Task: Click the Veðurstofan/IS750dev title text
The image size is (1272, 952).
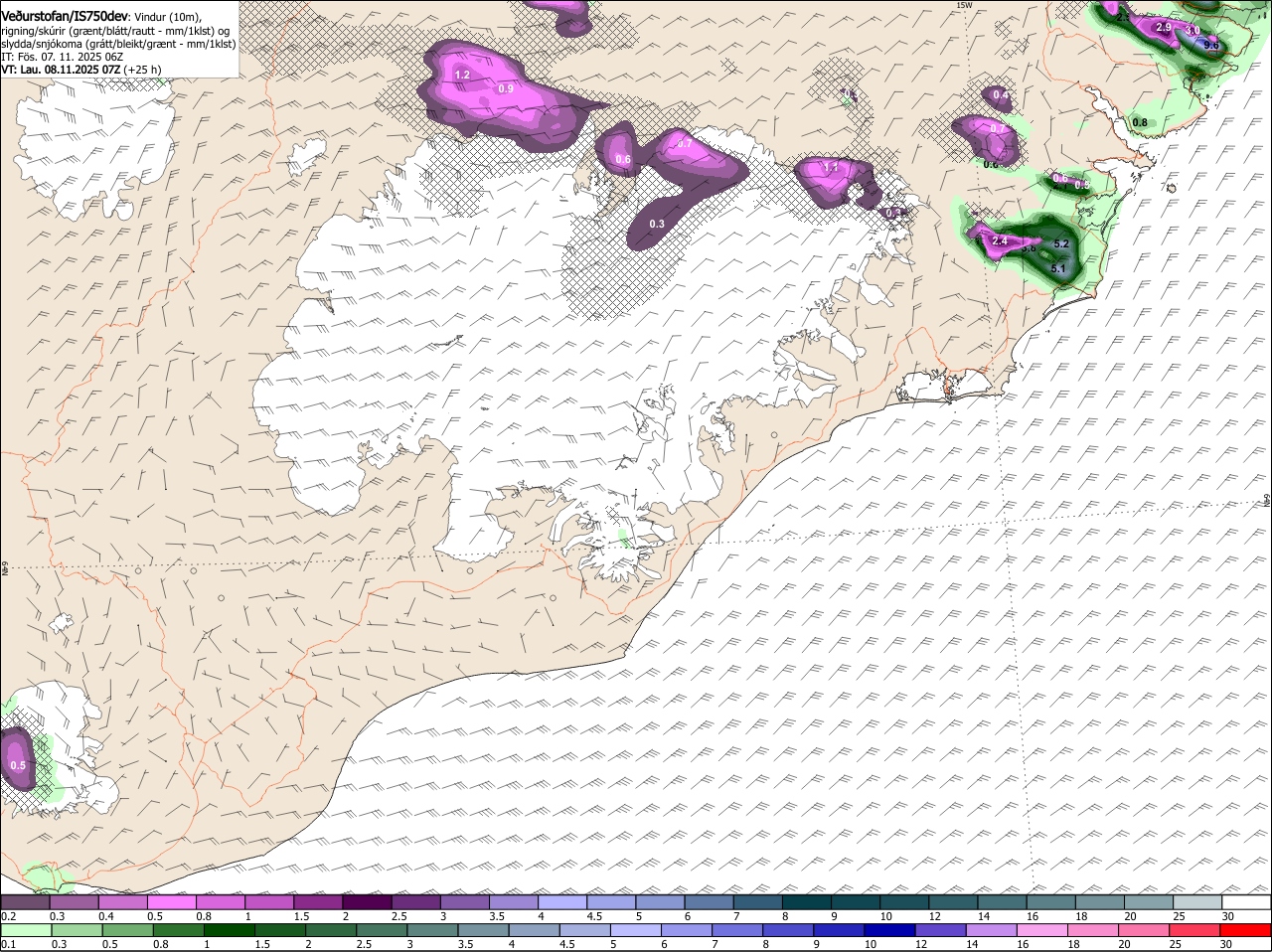Action: (x=65, y=17)
